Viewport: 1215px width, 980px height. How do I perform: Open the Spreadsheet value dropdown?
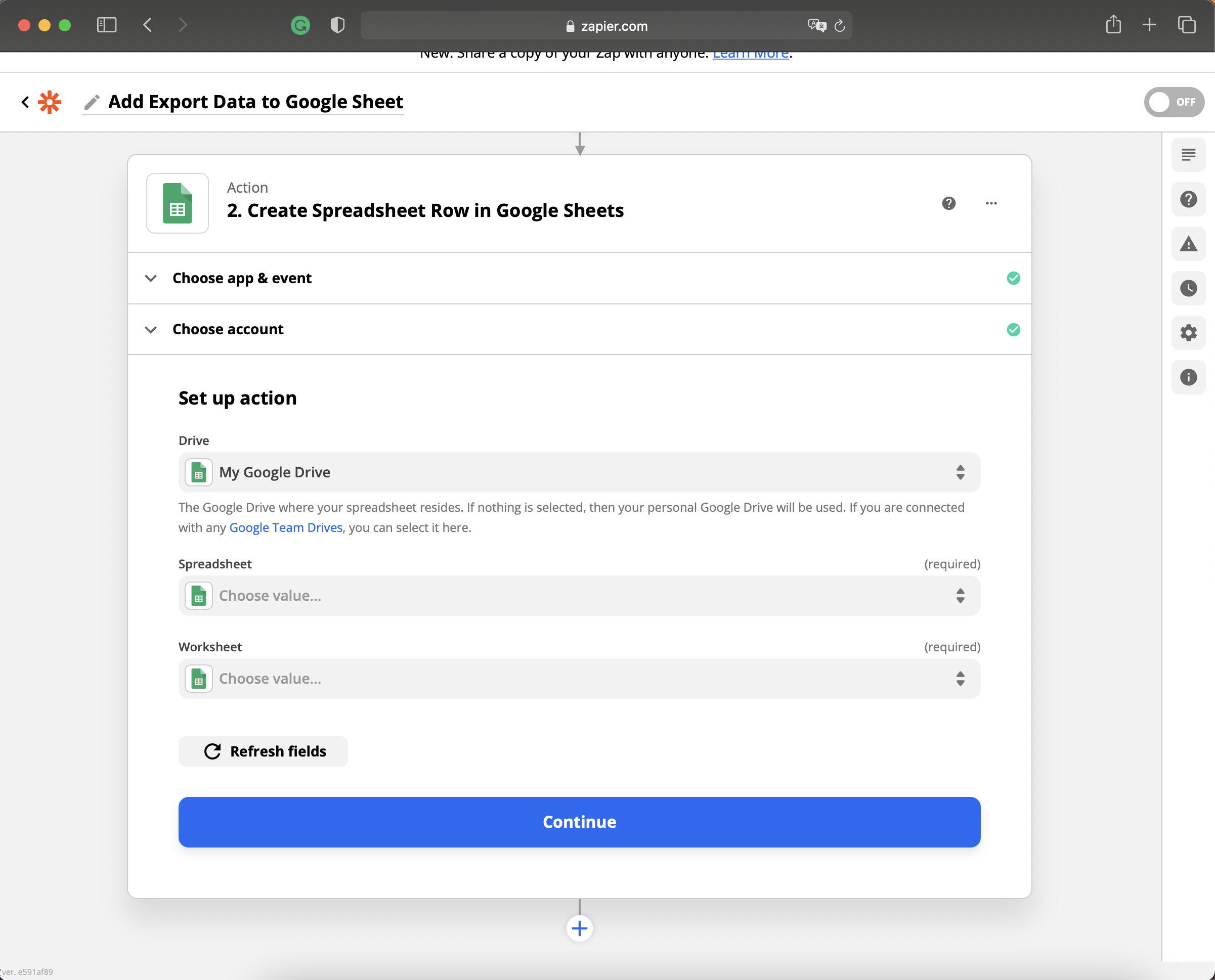579,596
